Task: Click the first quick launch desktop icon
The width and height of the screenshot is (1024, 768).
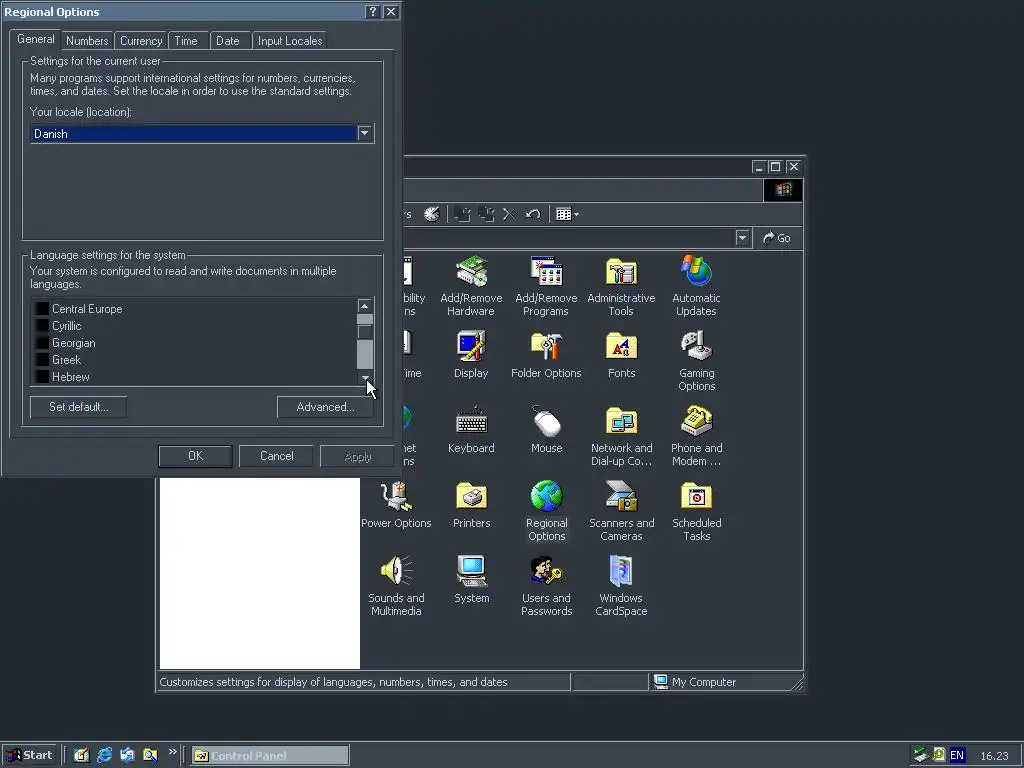Action: (82, 756)
